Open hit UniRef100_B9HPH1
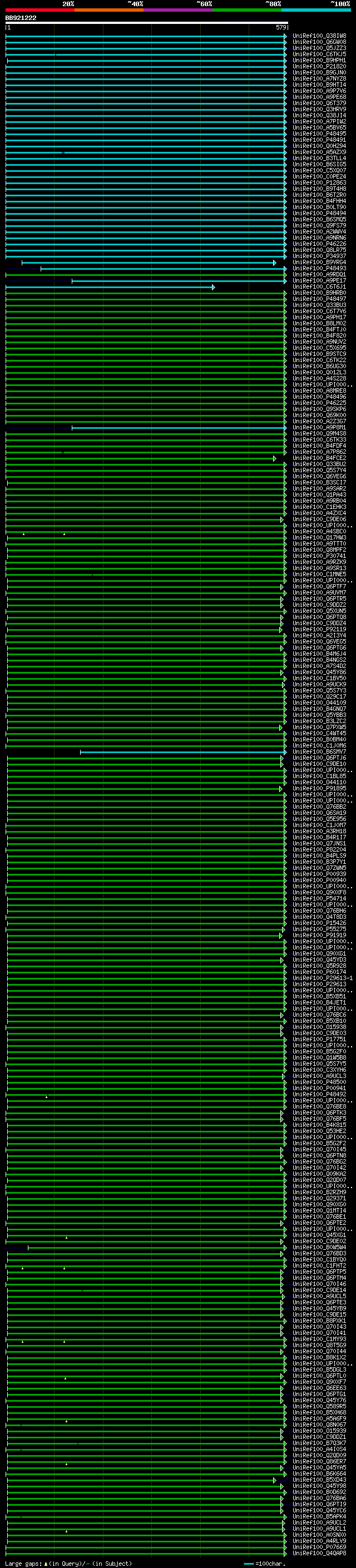Viewport: 356px width, 1568px height. [319, 60]
